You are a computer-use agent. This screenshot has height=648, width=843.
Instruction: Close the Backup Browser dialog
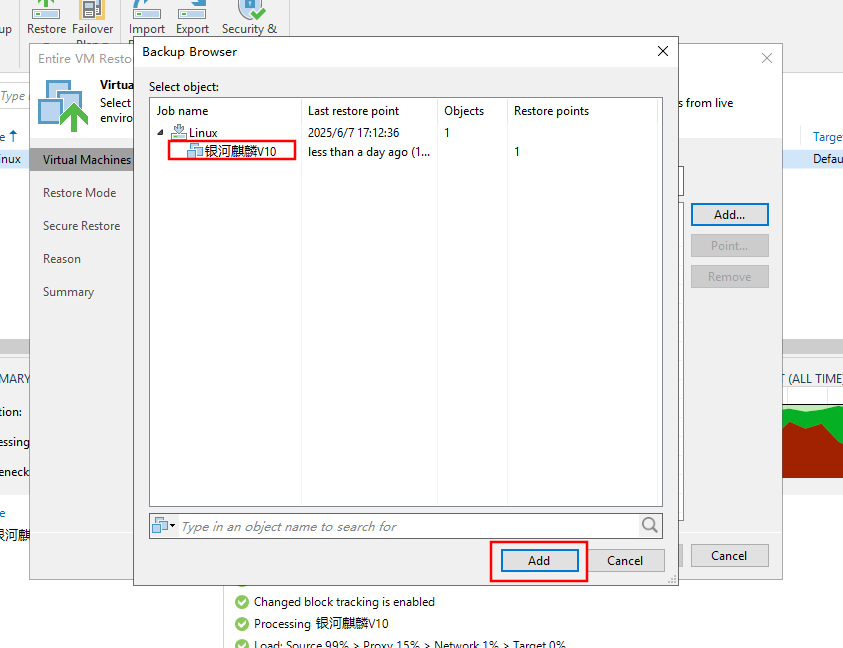click(663, 51)
